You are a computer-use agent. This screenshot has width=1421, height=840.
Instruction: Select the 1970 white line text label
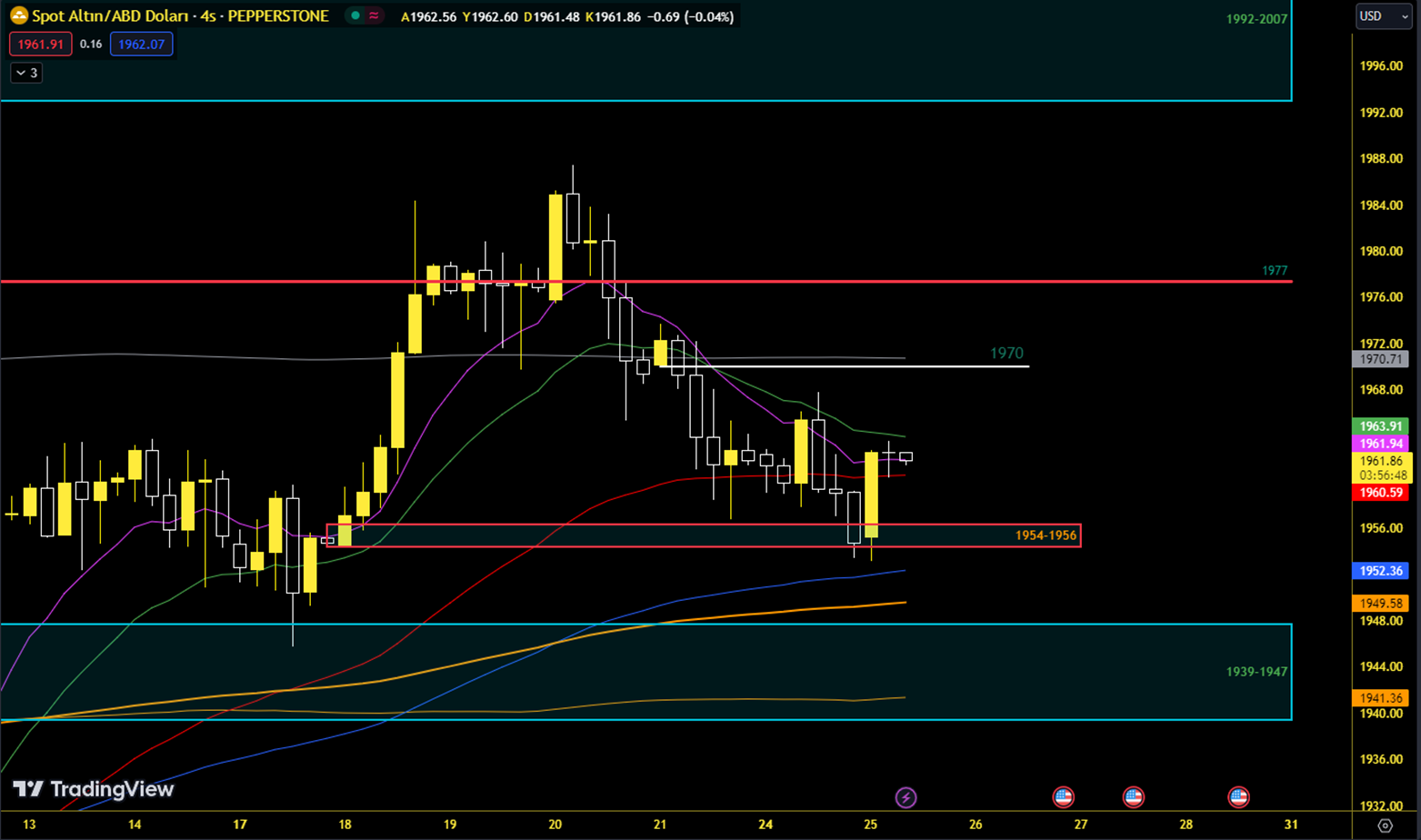(1006, 353)
